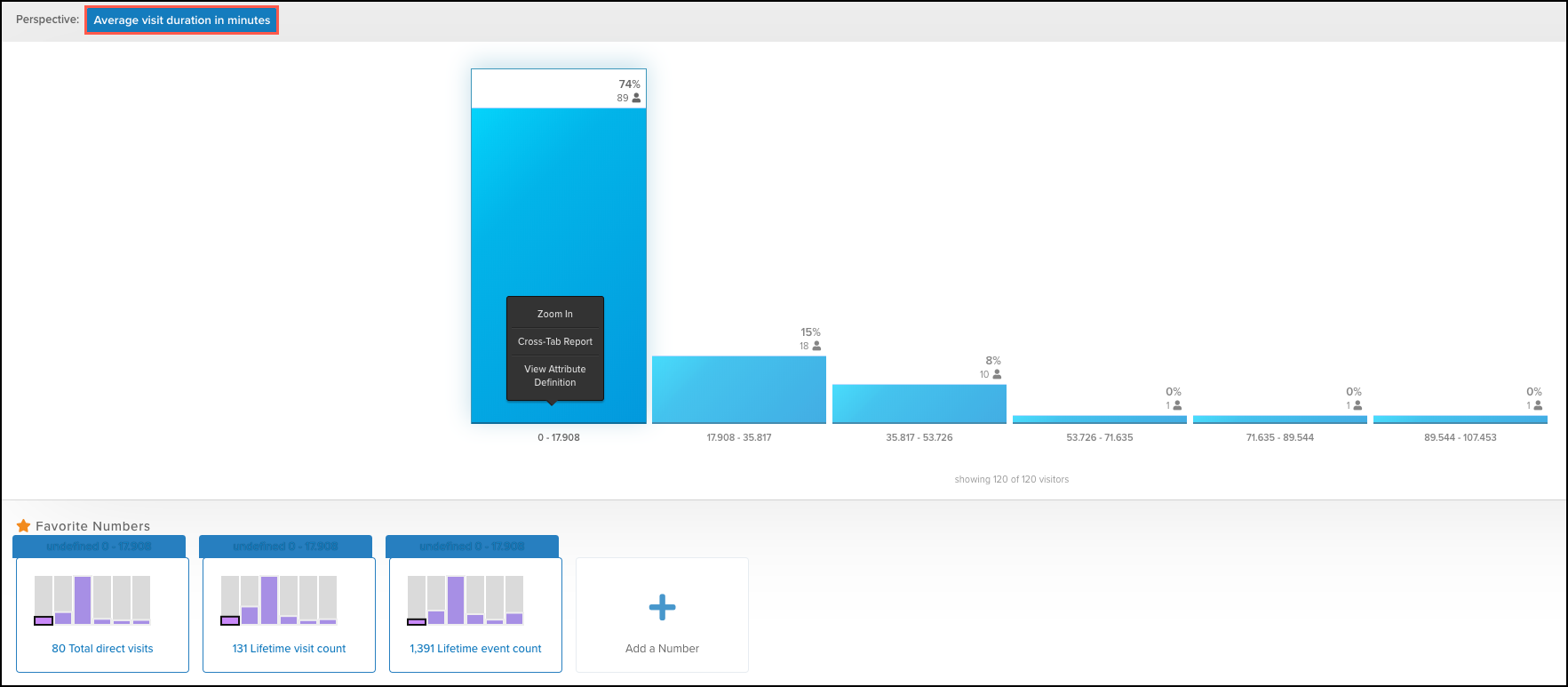The image size is (1568, 687).
Task: Open the 131 Lifetime visit count link
Action: 289,649
